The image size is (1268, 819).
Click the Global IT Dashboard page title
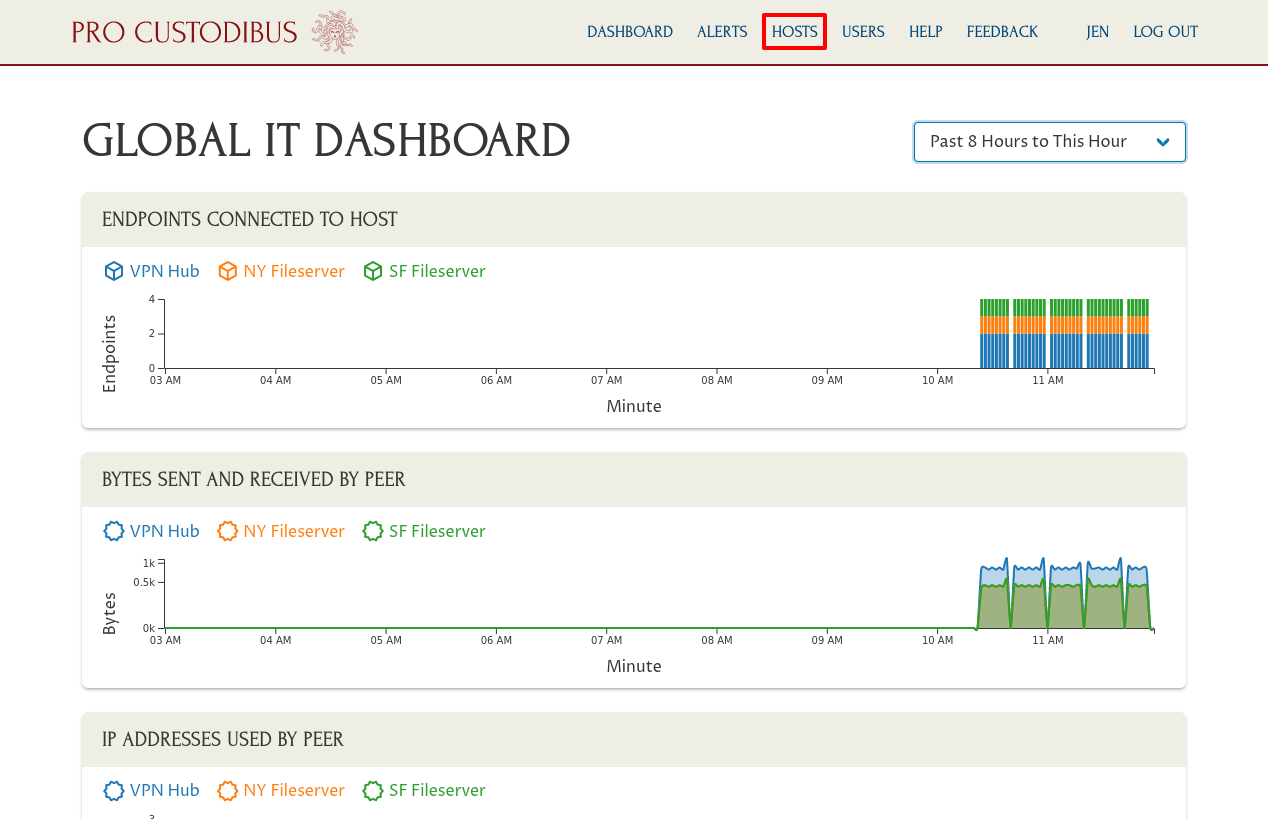point(326,141)
